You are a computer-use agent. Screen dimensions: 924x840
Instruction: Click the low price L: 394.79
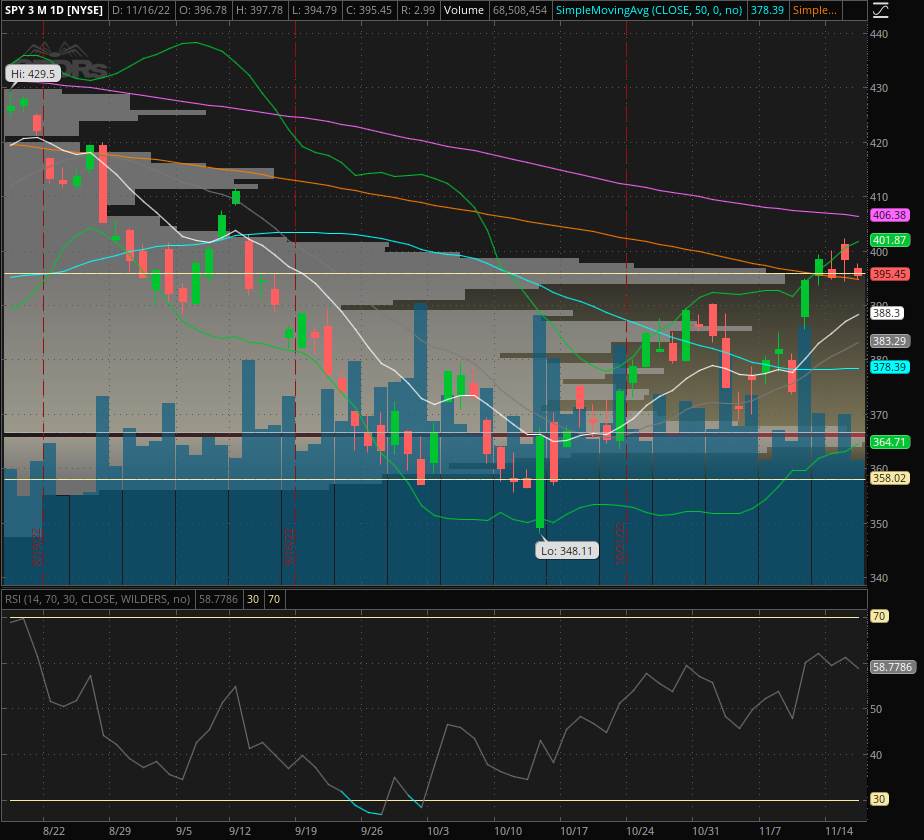click(x=314, y=10)
